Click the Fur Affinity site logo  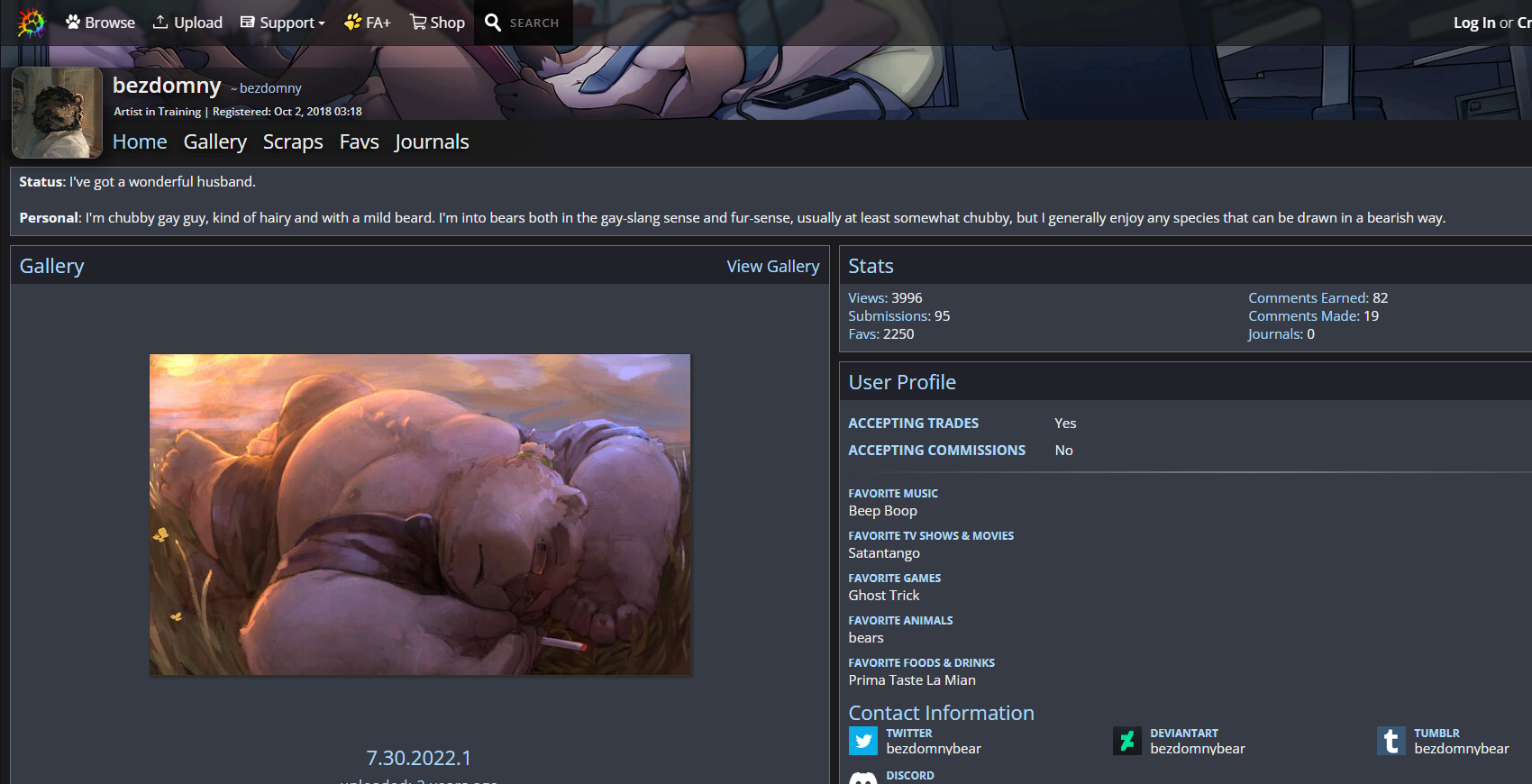[x=31, y=23]
